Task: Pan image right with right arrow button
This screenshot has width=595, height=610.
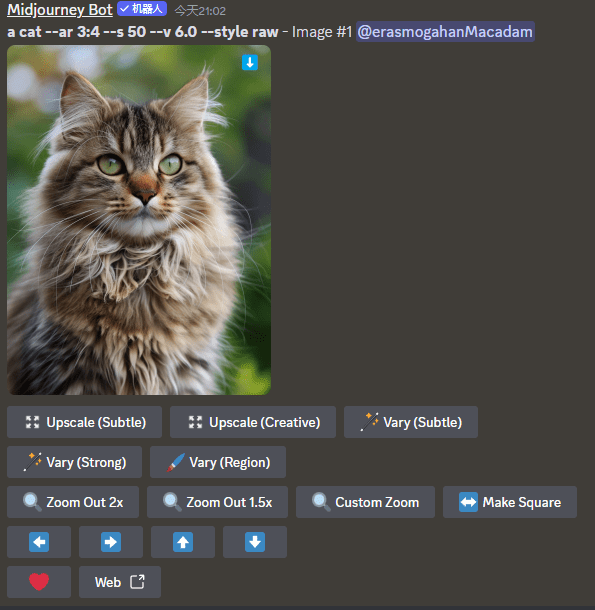Action: click(111, 542)
